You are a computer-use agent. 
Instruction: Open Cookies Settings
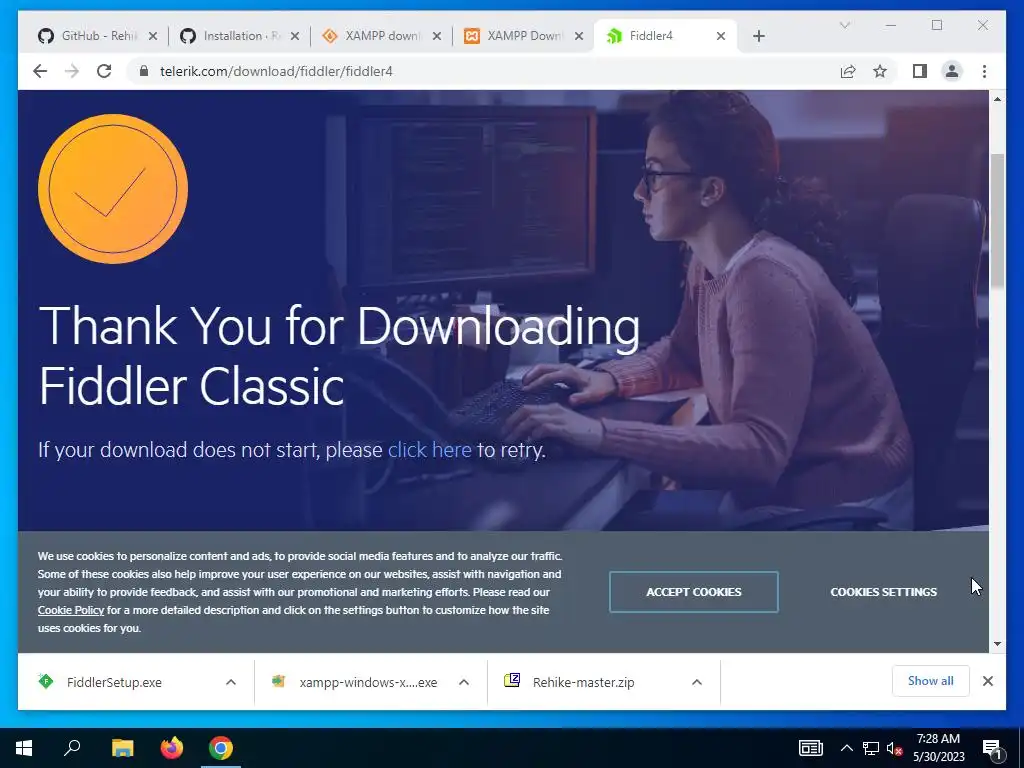point(883,592)
